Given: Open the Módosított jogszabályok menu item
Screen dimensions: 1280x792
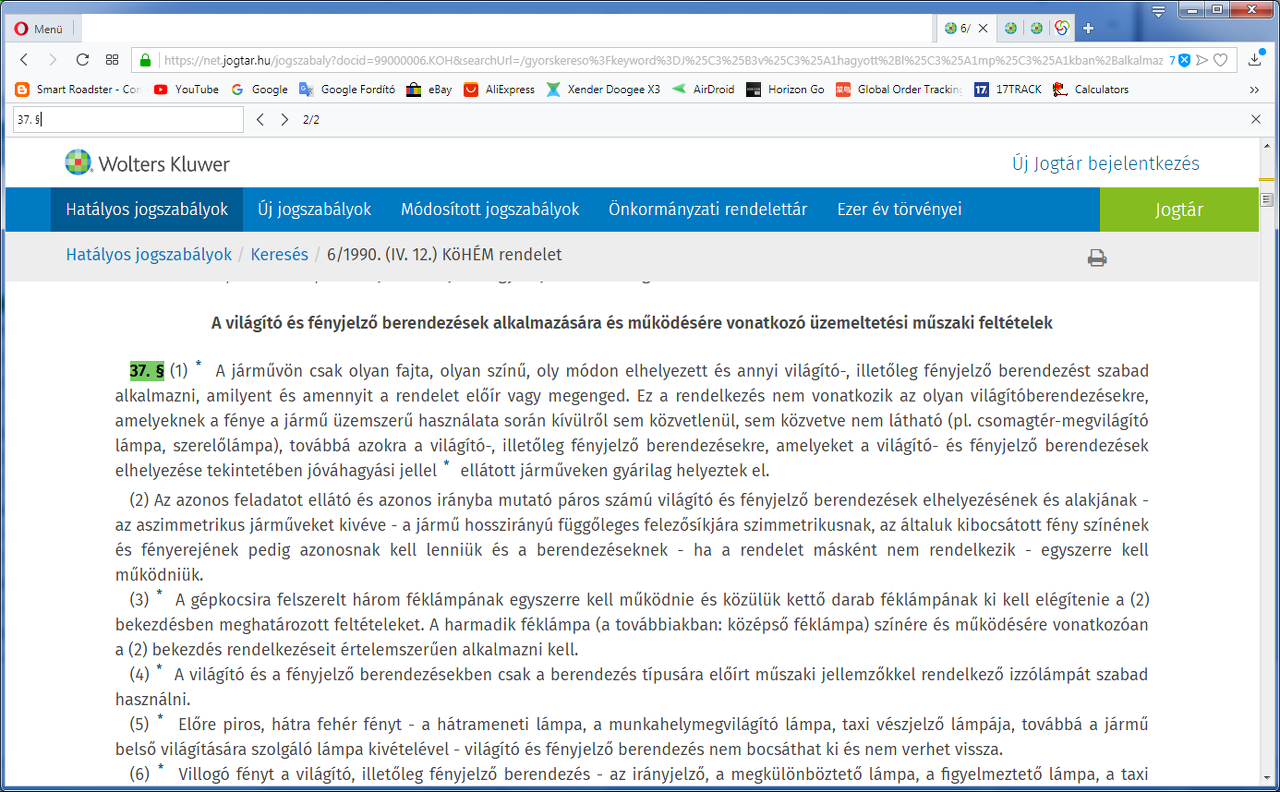Looking at the screenshot, I should pos(490,210).
